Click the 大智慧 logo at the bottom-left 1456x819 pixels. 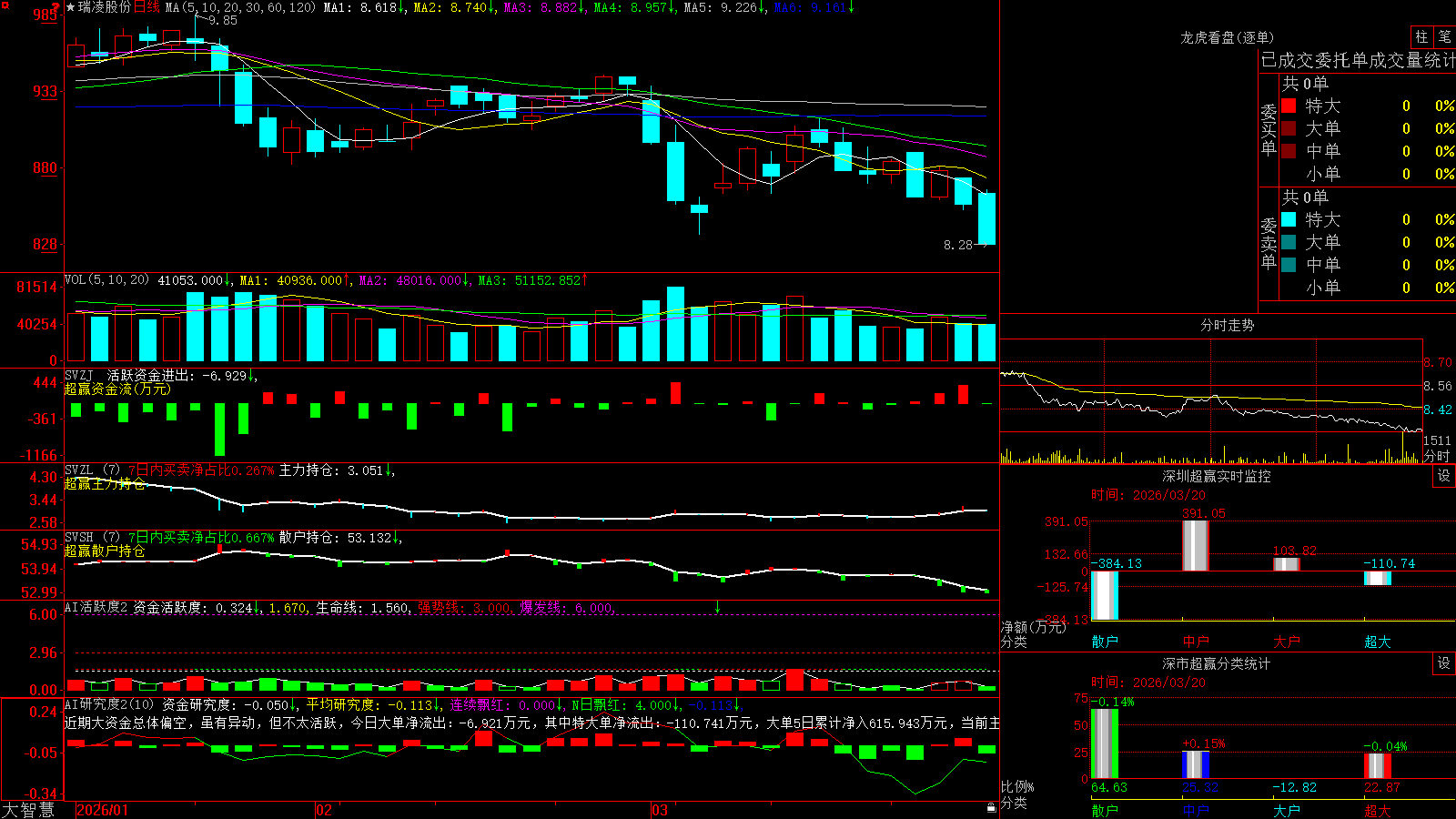28,810
